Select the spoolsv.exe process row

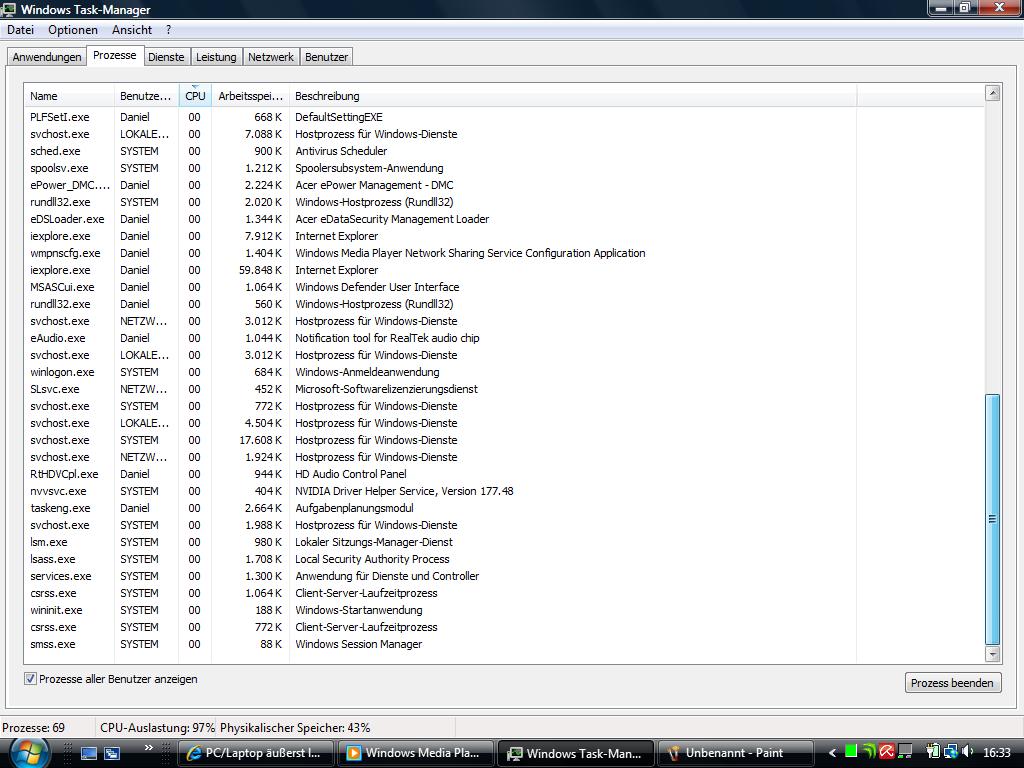click(440, 168)
